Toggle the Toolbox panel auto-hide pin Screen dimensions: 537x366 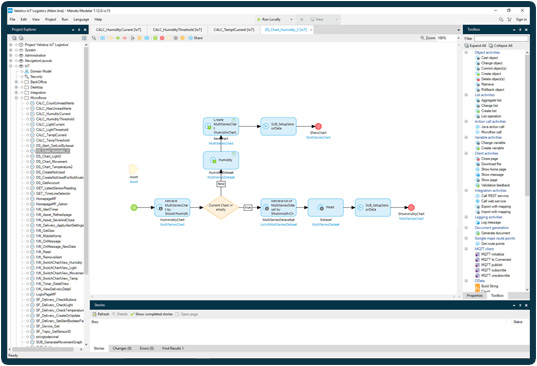520,30
